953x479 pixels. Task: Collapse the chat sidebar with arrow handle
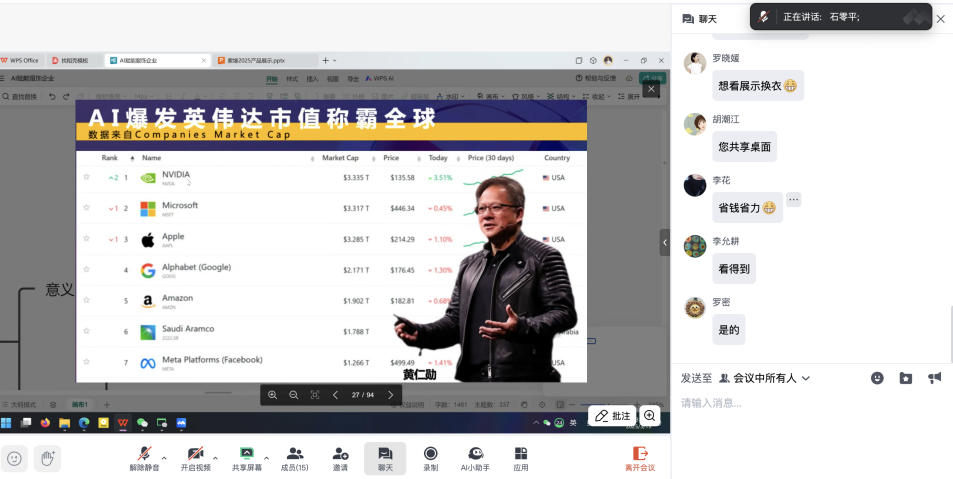665,242
